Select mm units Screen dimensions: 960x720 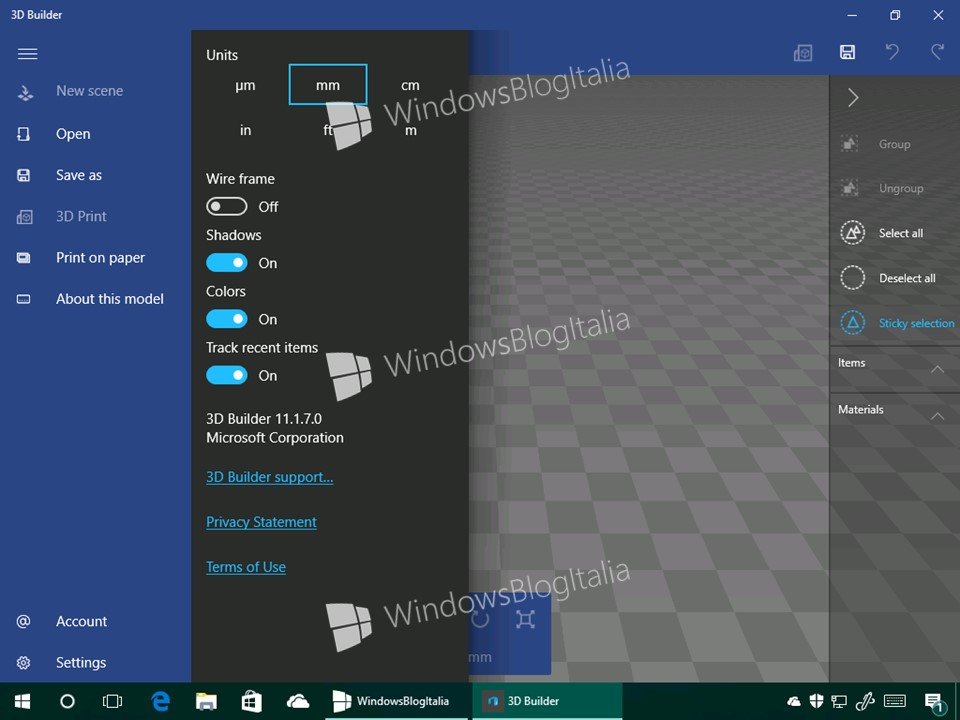click(x=328, y=85)
